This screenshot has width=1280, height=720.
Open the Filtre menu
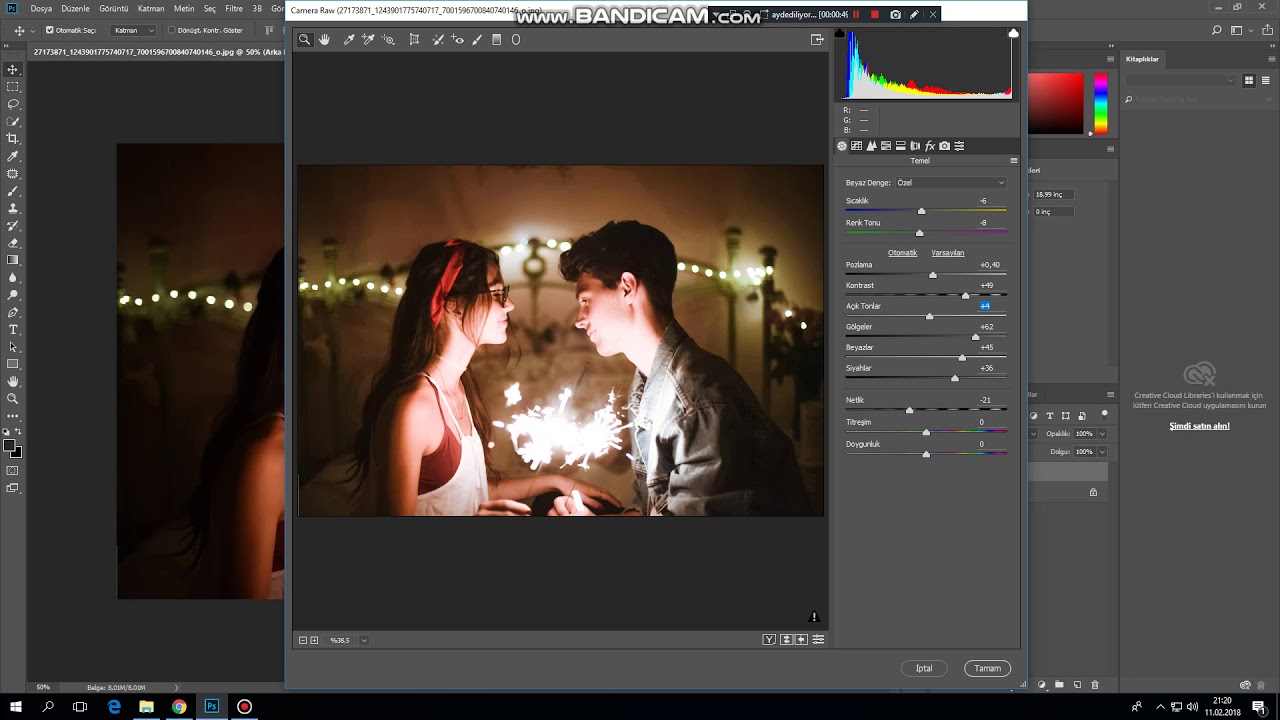click(234, 8)
